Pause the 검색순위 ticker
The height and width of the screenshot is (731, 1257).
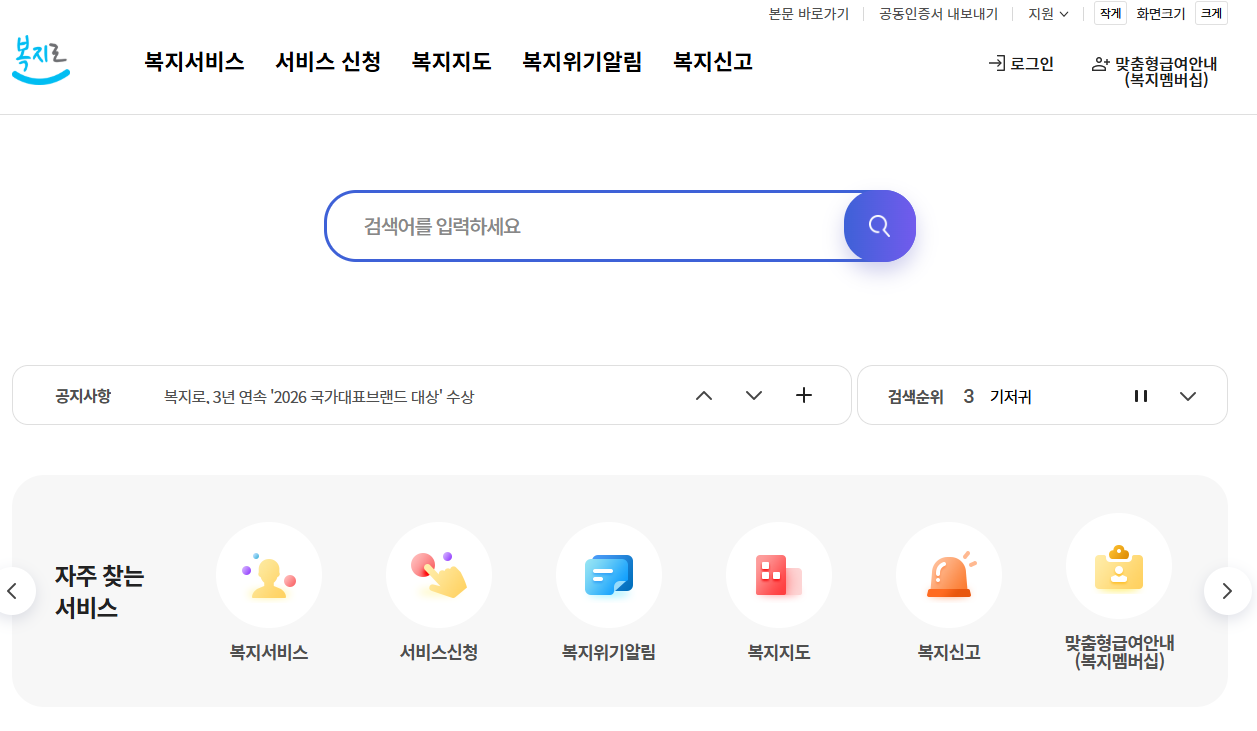tap(1140, 396)
